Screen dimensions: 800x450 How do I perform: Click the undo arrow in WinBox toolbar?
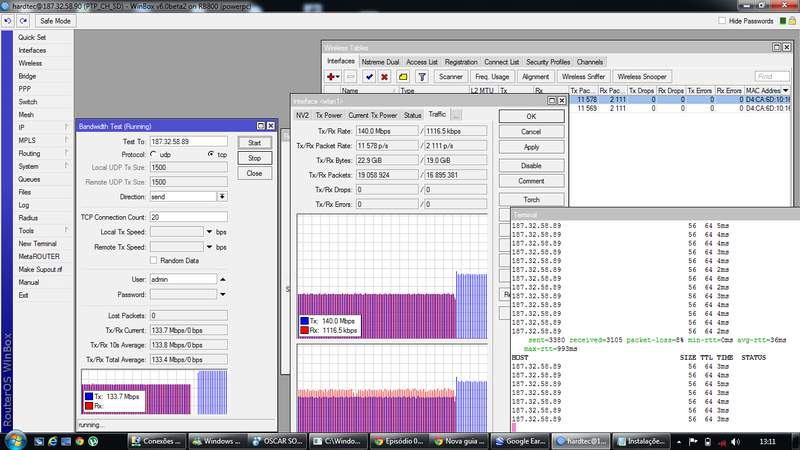coord(8,20)
